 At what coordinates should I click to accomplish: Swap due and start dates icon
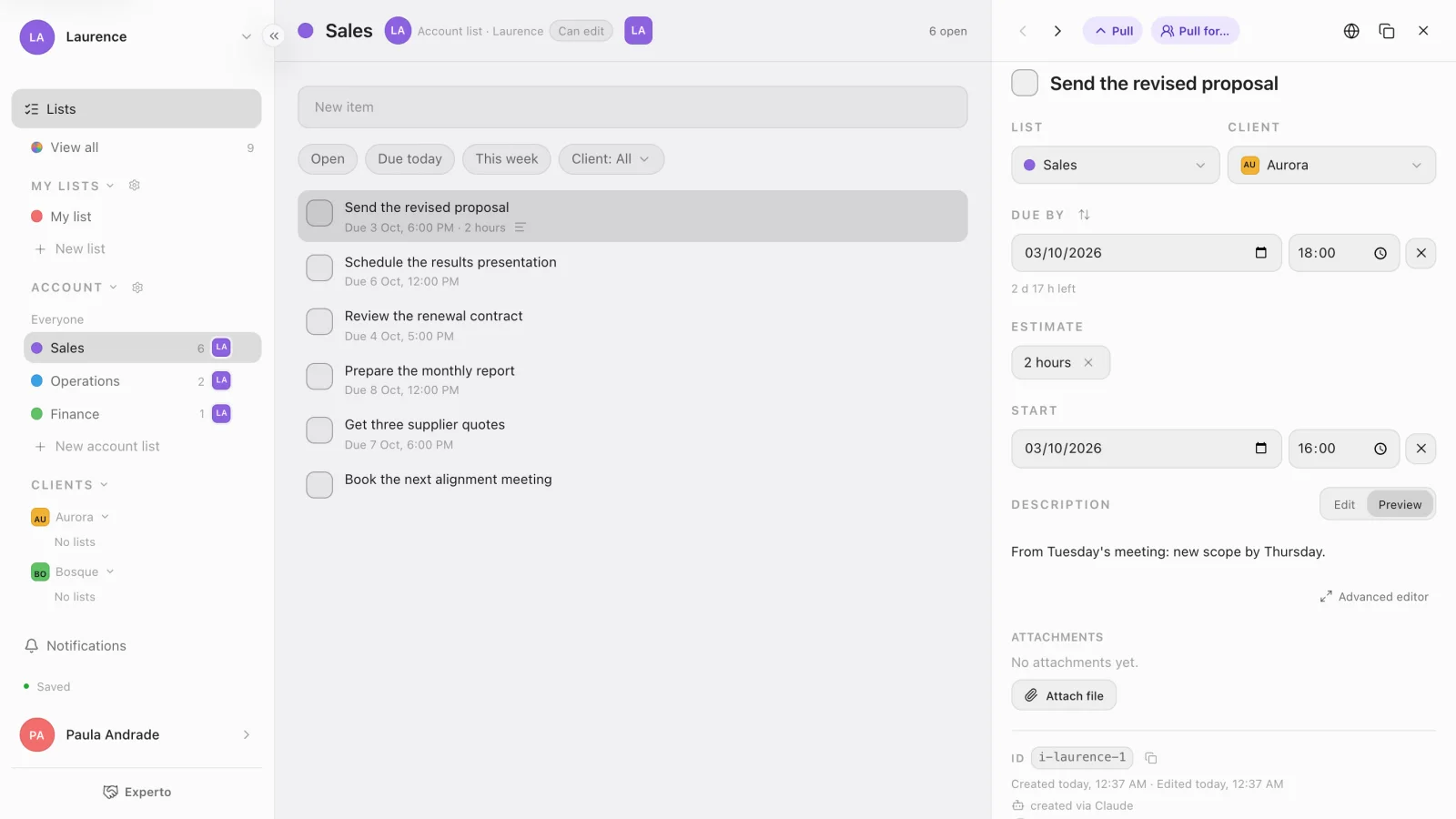click(1084, 215)
